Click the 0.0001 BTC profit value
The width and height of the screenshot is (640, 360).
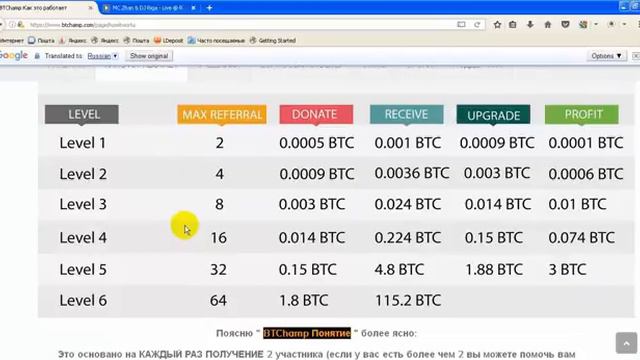pyautogui.click(x=586, y=143)
